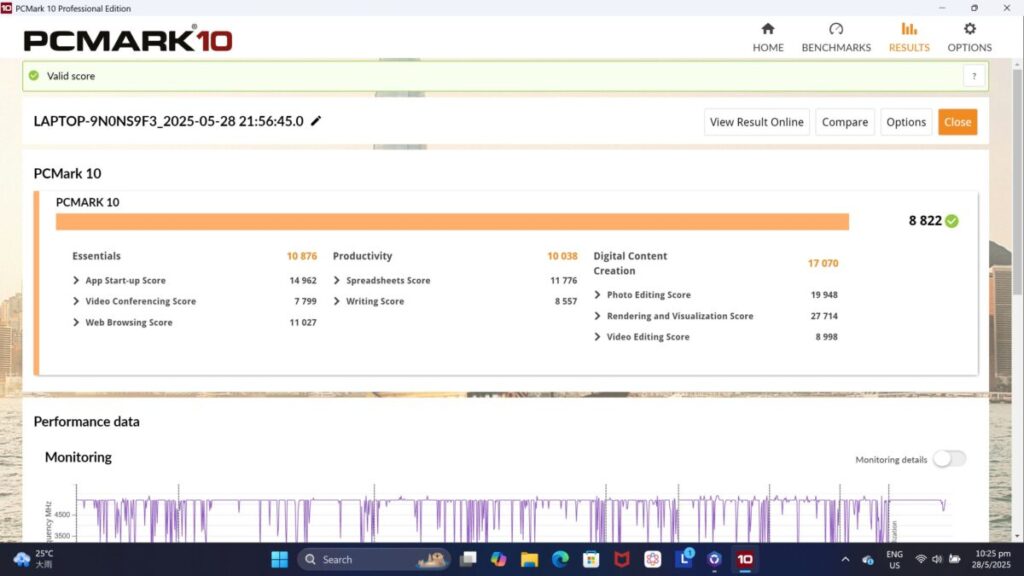1024x576 pixels.
Task: Click the result name LAPTOP-9N0NS9F3 title
Action: click(168, 121)
